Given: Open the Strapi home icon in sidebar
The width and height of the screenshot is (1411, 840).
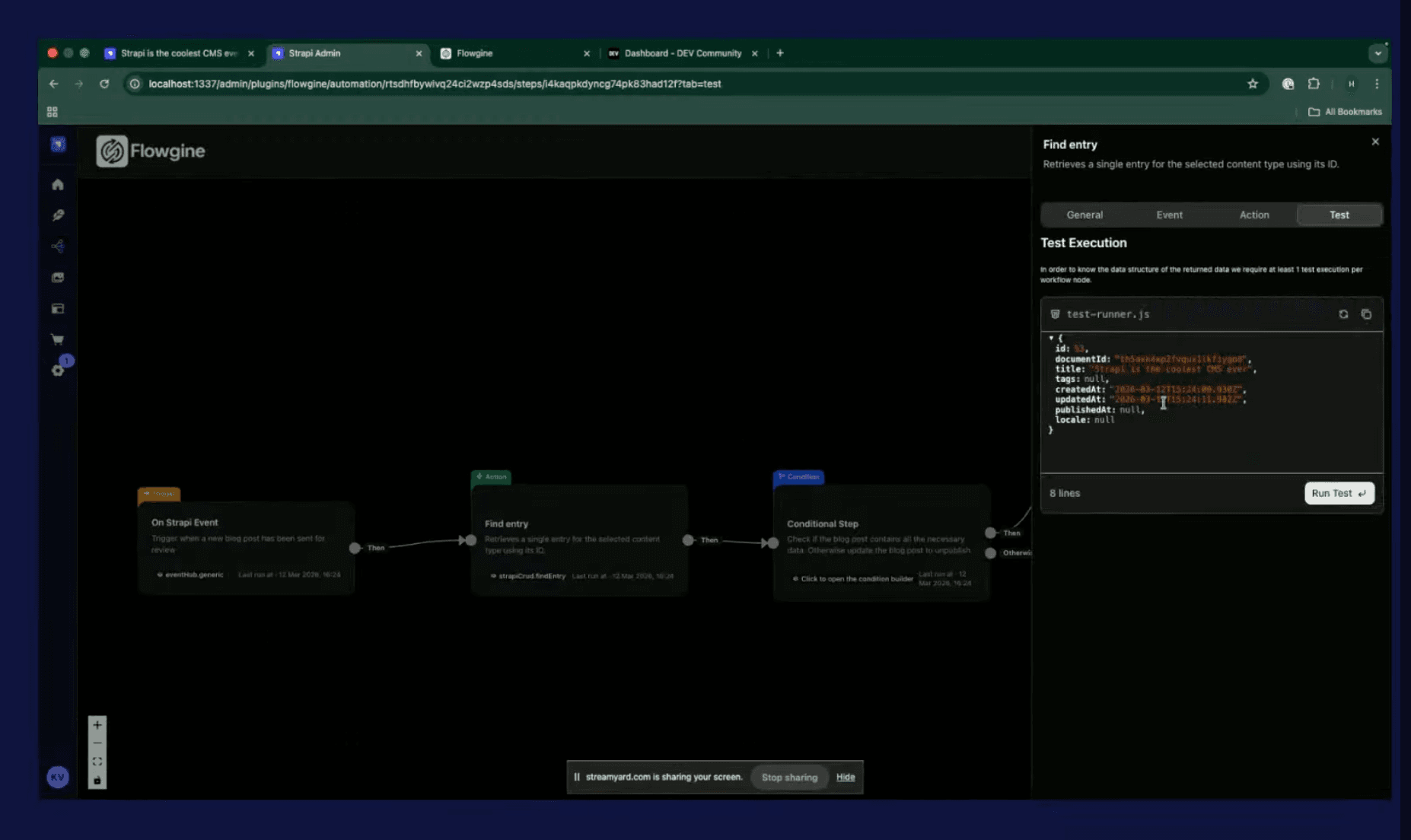Looking at the screenshot, I should [58, 184].
